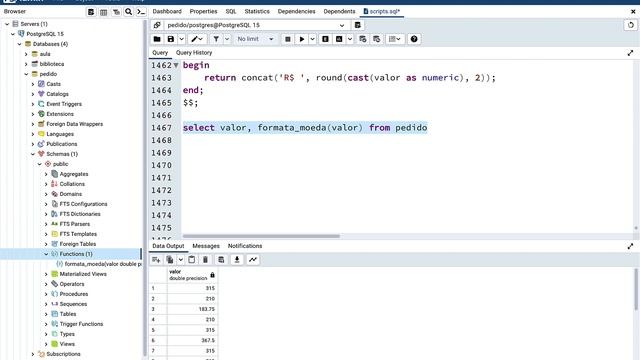Select the formata_moeda function in tree

[x=103, y=264]
